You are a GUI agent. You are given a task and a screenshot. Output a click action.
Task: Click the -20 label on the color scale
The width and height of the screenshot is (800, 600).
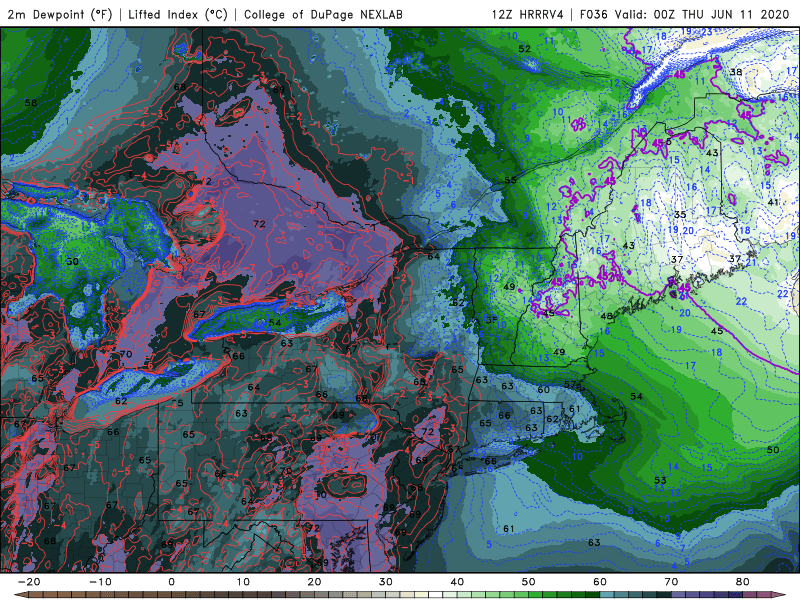29,582
